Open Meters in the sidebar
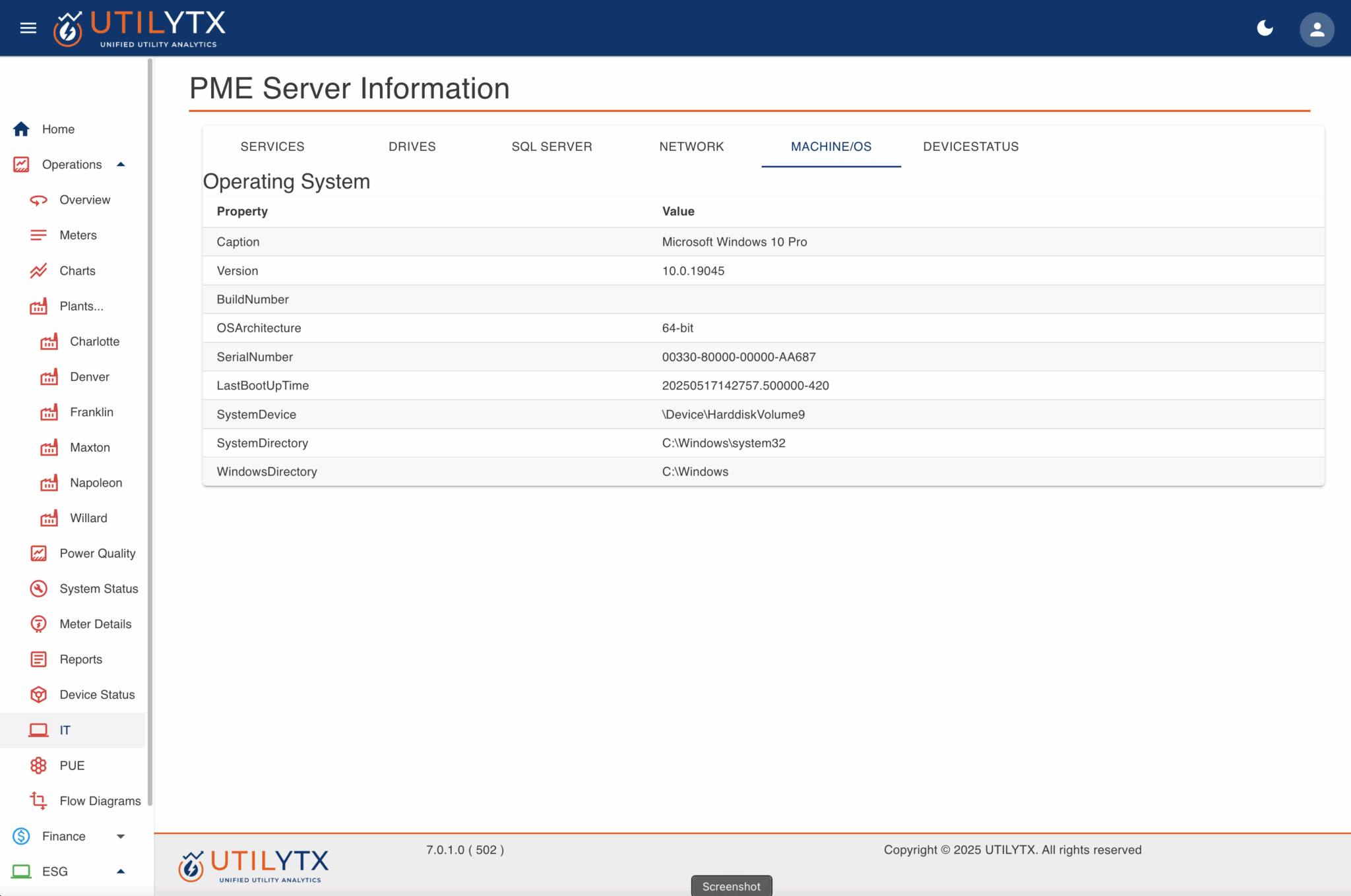Image resolution: width=1351 pixels, height=896 pixels. click(x=78, y=235)
